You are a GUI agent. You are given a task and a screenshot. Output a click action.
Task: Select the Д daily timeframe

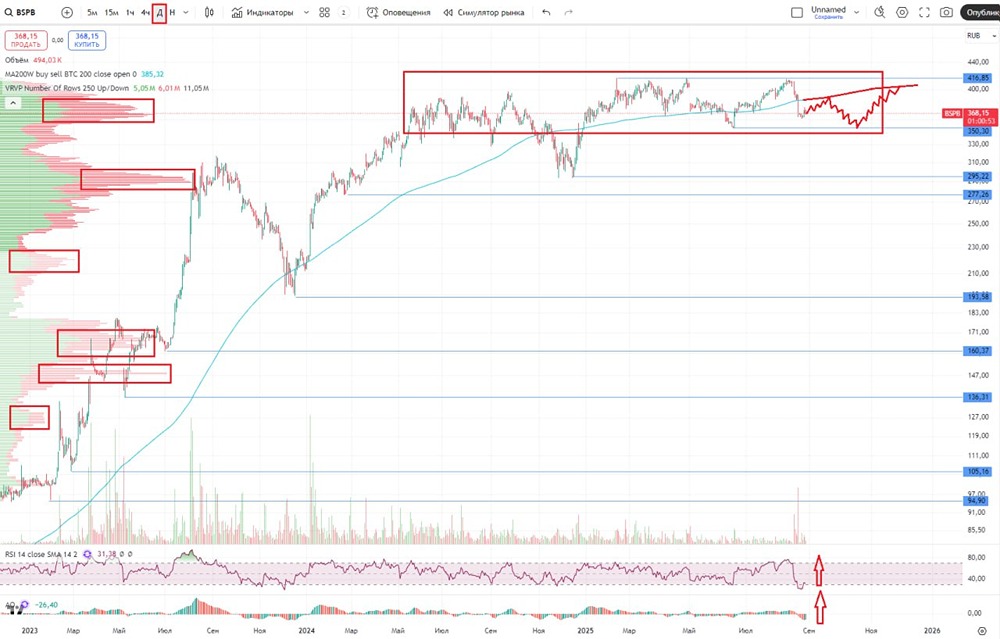pyautogui.click(x=159, y=12)
